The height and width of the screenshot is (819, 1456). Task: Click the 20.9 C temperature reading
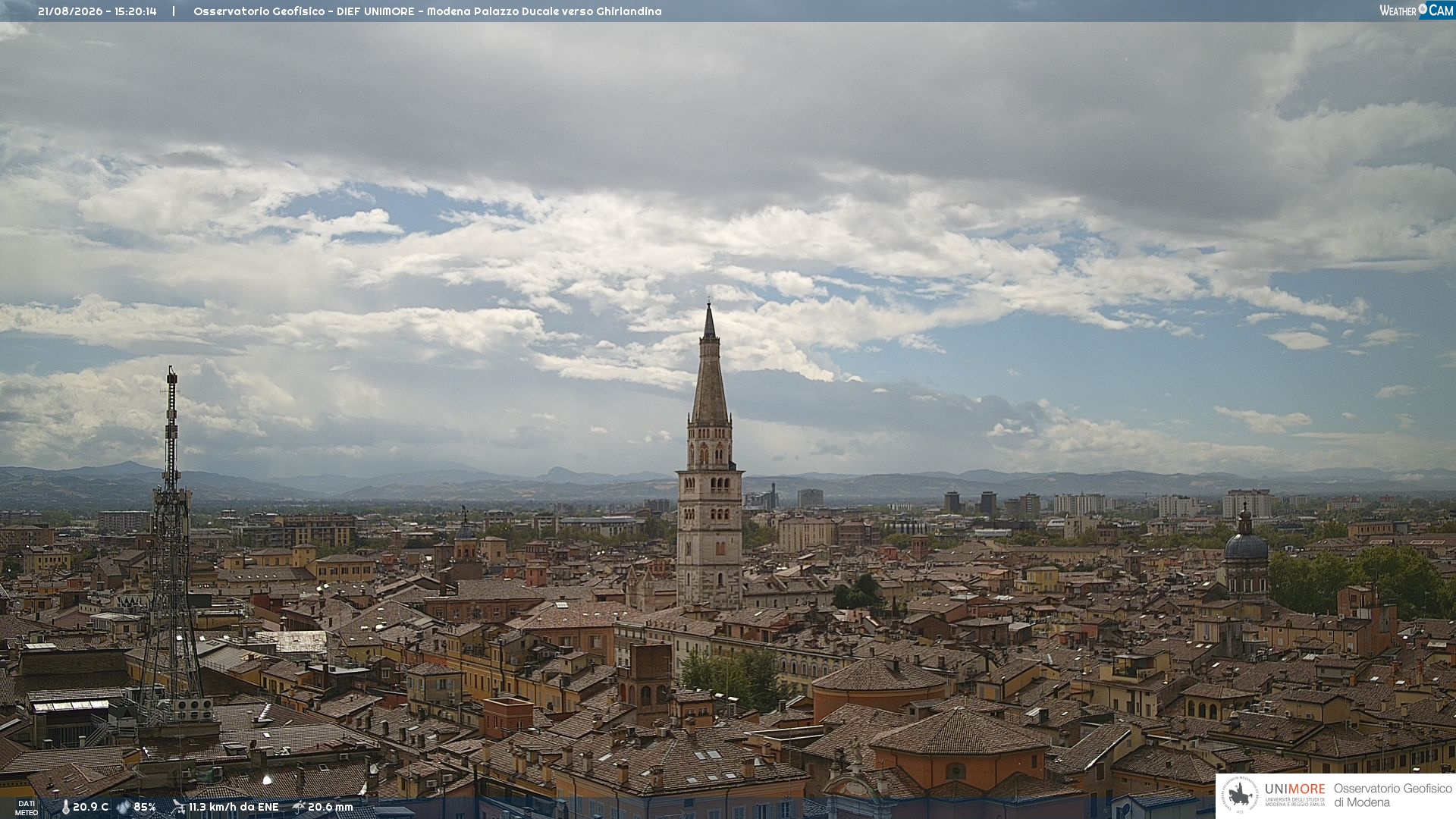point(91,807)
